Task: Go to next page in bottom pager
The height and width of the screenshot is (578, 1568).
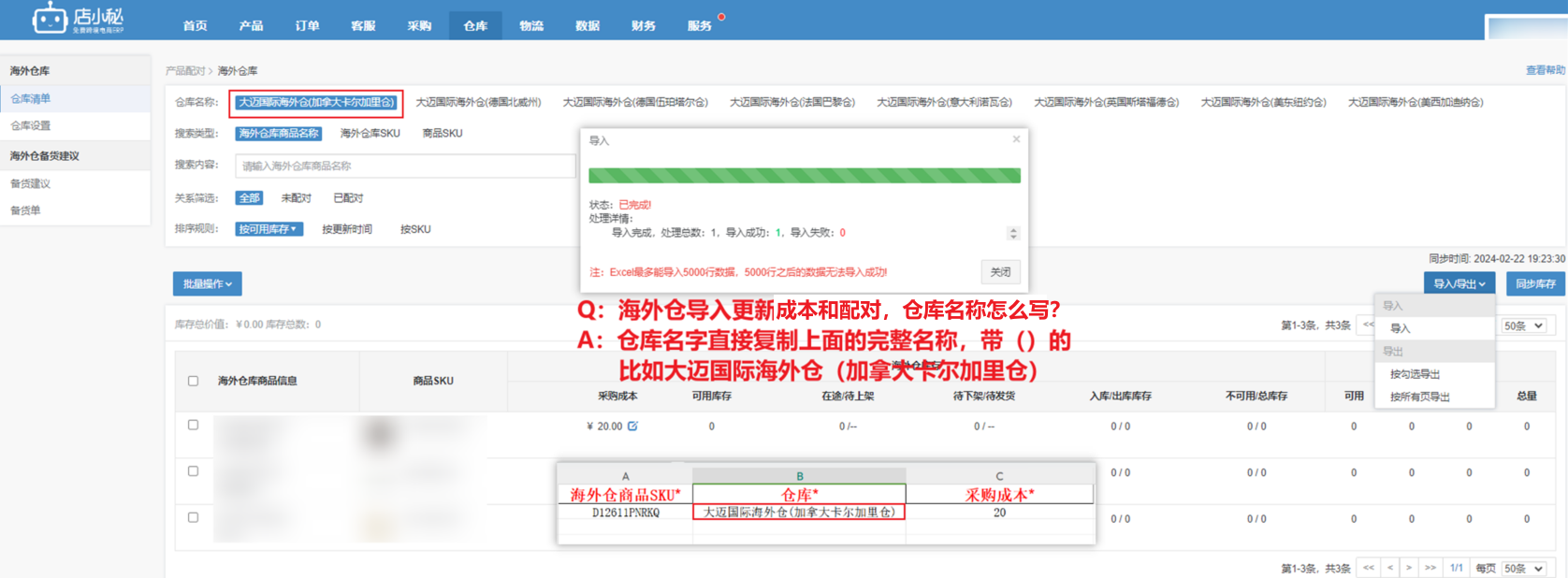Action: click(1409, 568)
